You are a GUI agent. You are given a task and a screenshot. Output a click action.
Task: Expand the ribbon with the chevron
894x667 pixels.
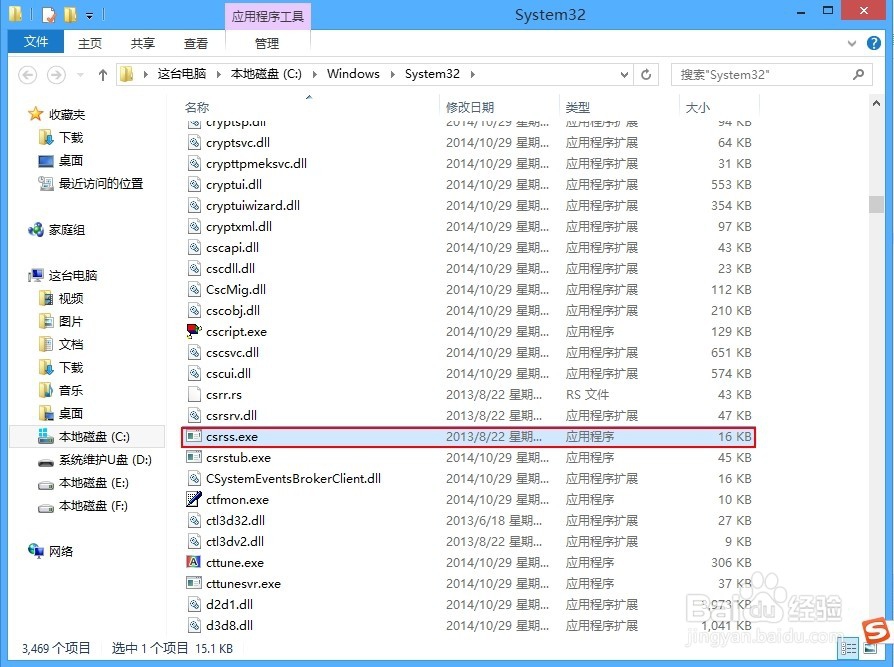851,43
